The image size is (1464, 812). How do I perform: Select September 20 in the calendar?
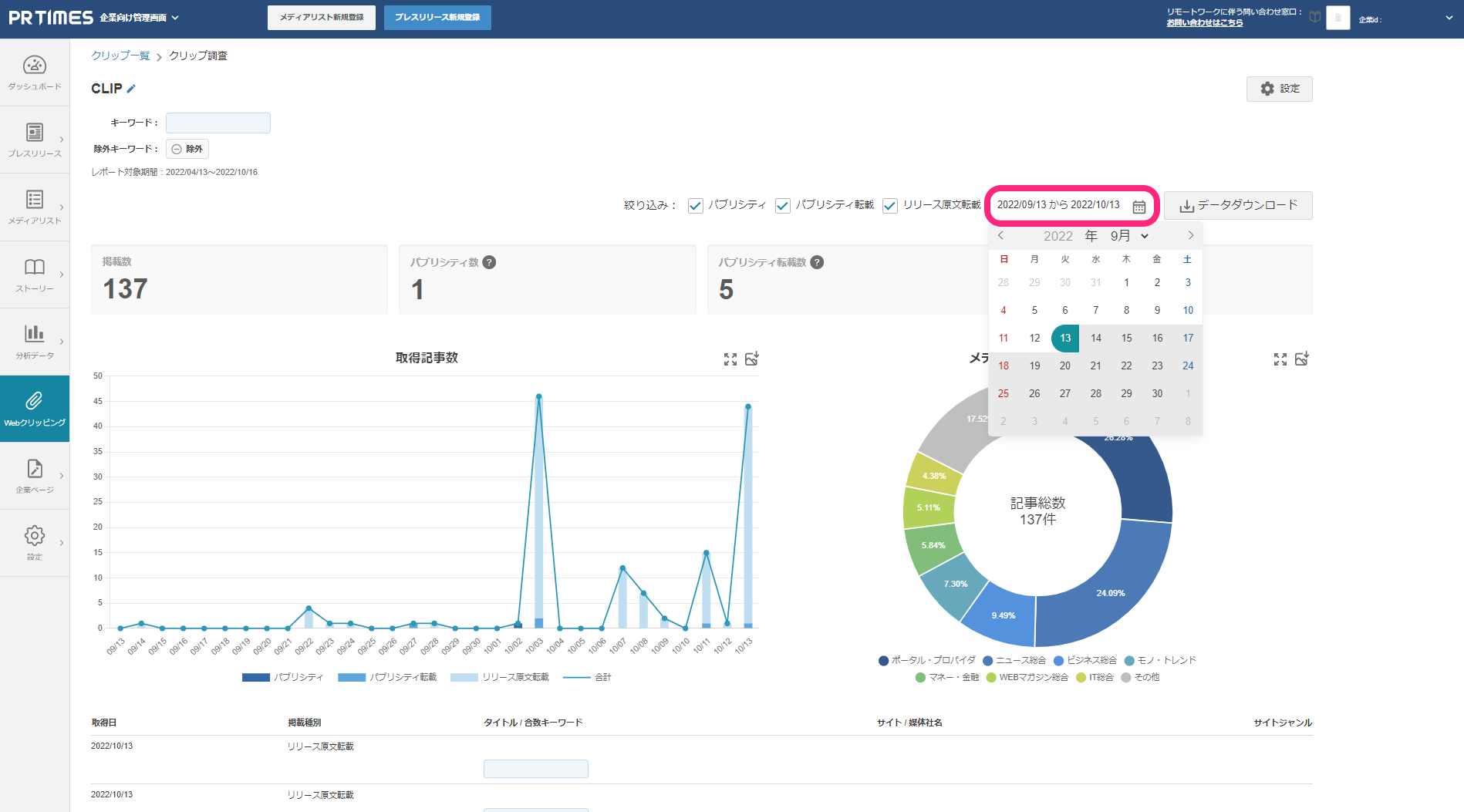click(x=1065, y=366)
